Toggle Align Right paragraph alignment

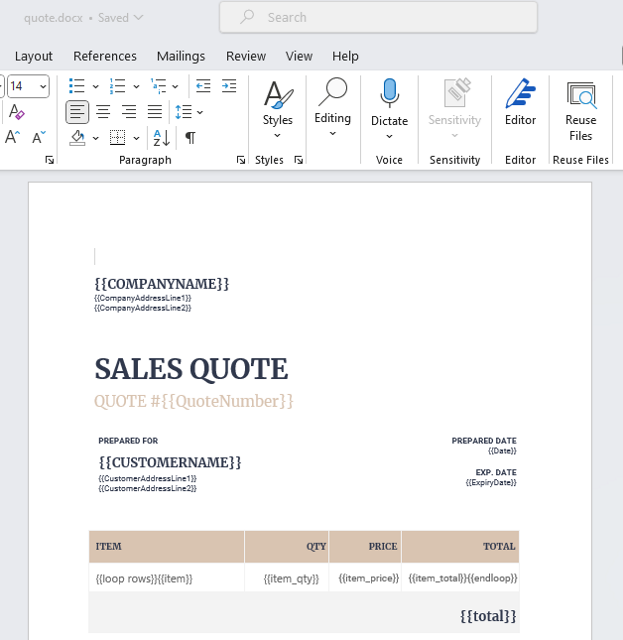(129, 112)
